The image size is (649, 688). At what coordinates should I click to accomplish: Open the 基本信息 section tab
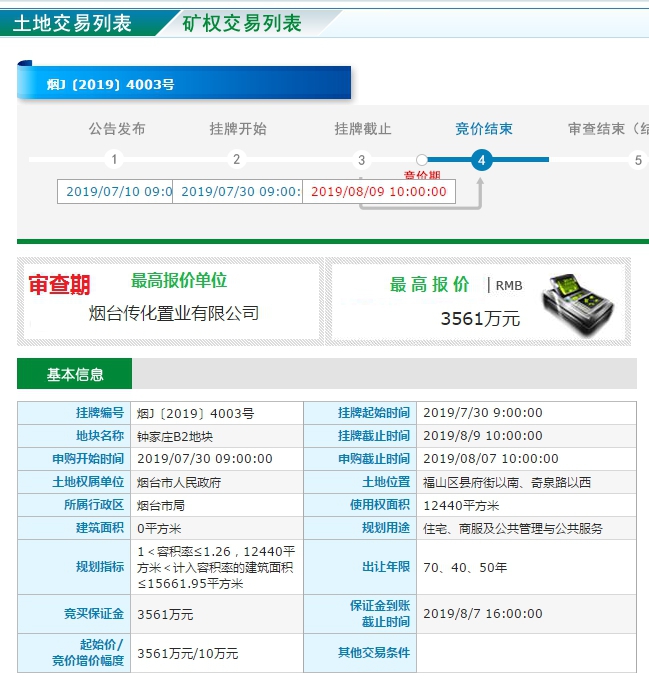[75, 374]
